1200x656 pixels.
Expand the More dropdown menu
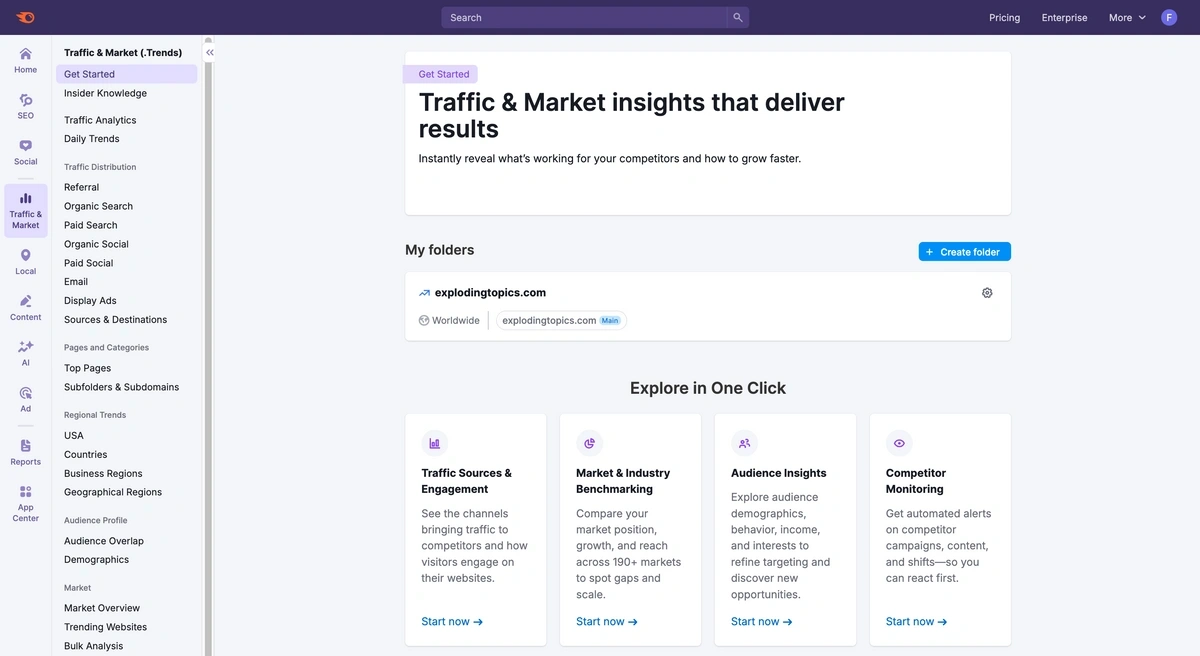(1127, 17)
